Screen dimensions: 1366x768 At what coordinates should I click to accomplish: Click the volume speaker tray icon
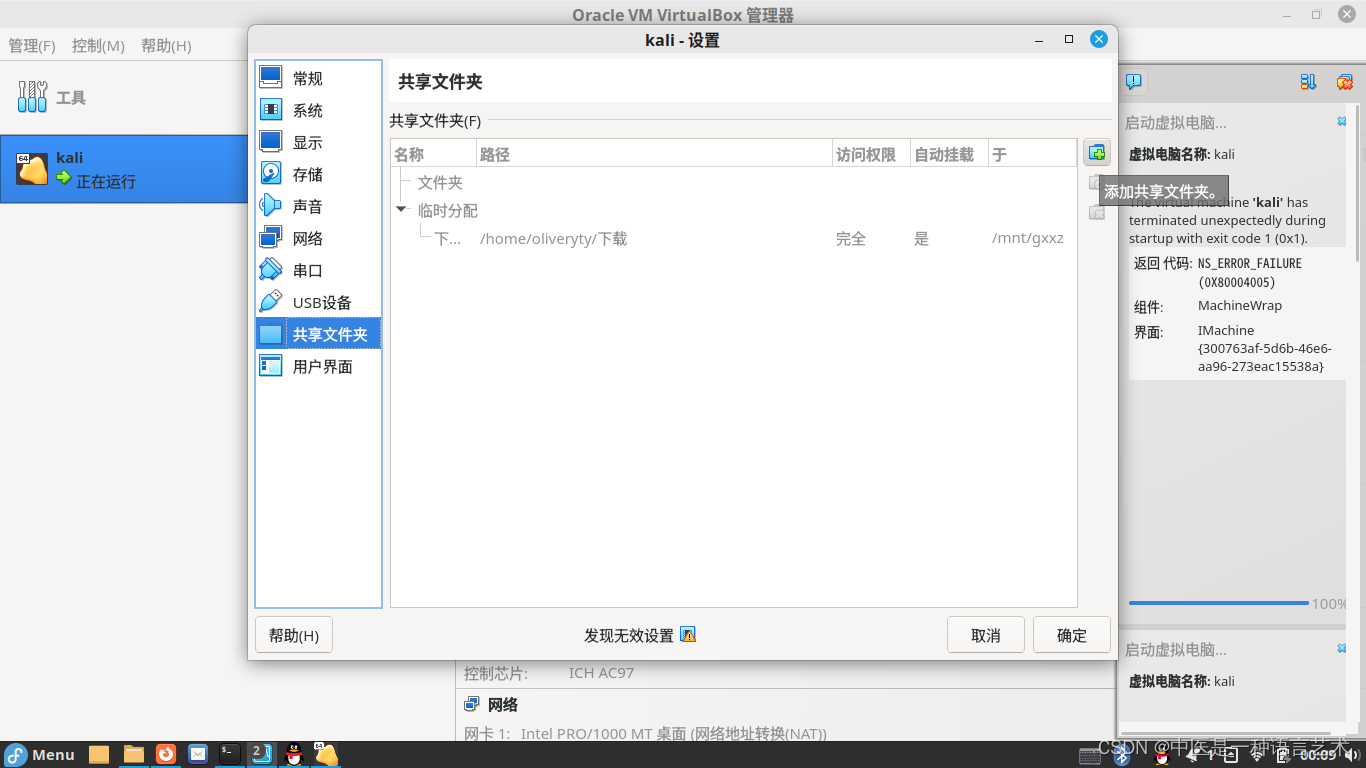(1352, 755)
